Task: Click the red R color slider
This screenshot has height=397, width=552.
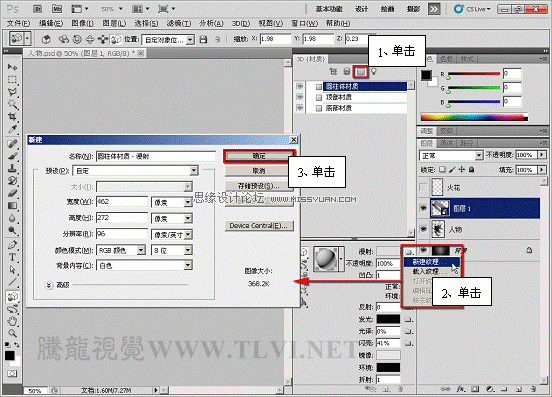Action: pos(474,74)
